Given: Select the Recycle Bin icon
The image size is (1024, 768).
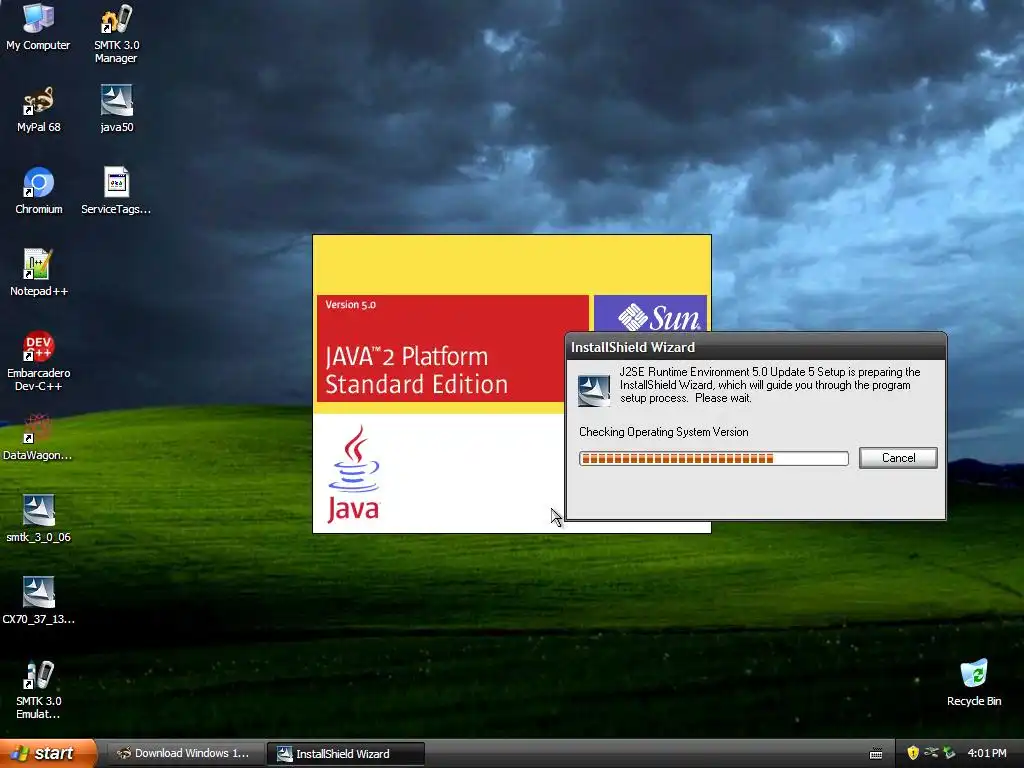Looking at the screenshot, I should (x=974, y=683).
